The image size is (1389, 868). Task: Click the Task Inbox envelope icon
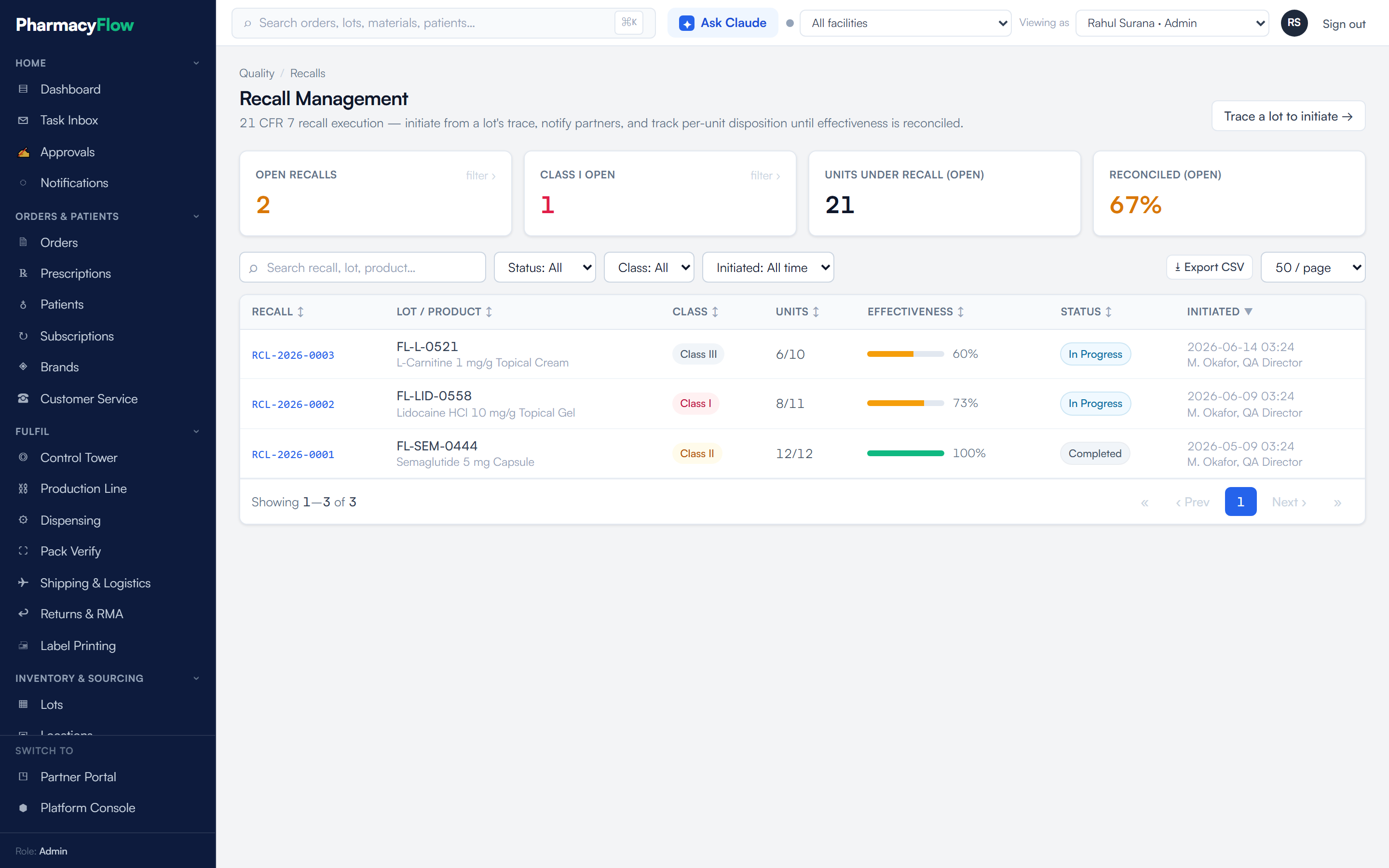point(23,120)
